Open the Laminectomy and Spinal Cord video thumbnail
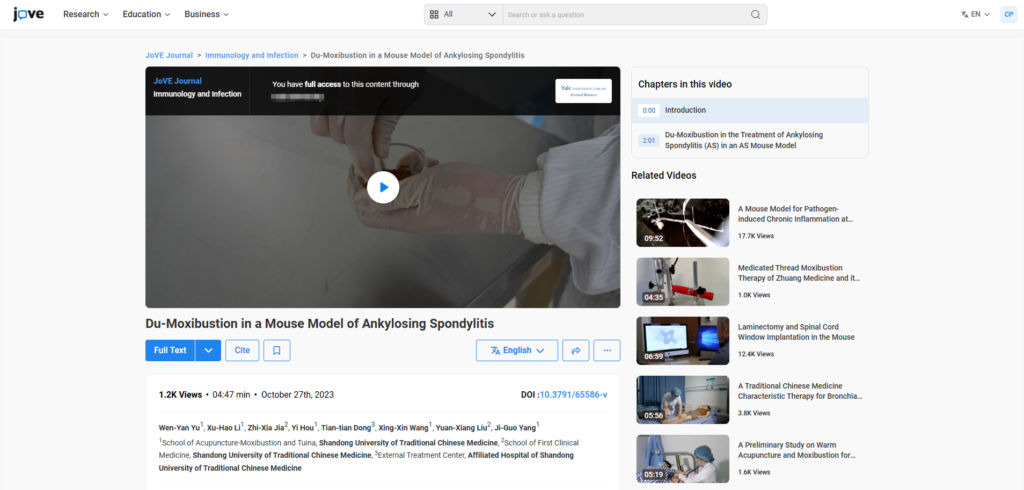The image size is (1024, 490). click(682, 341)
